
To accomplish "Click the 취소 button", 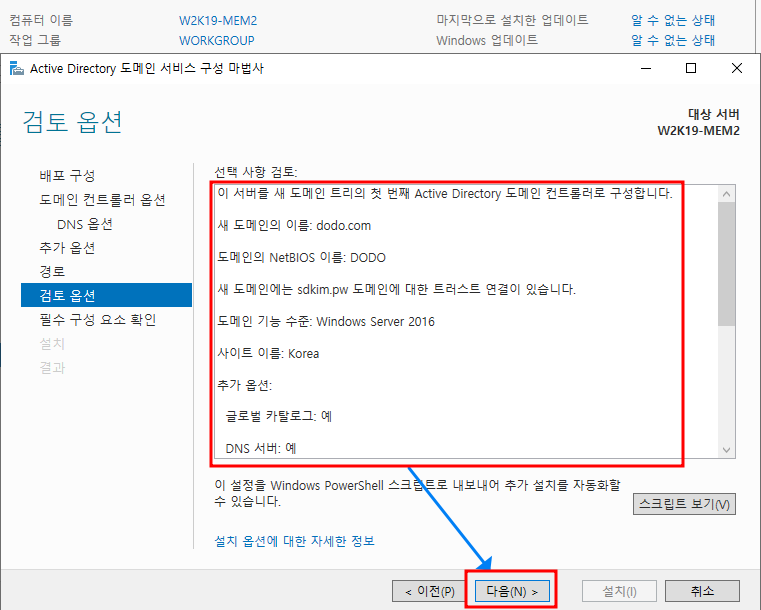I will 702,591.
